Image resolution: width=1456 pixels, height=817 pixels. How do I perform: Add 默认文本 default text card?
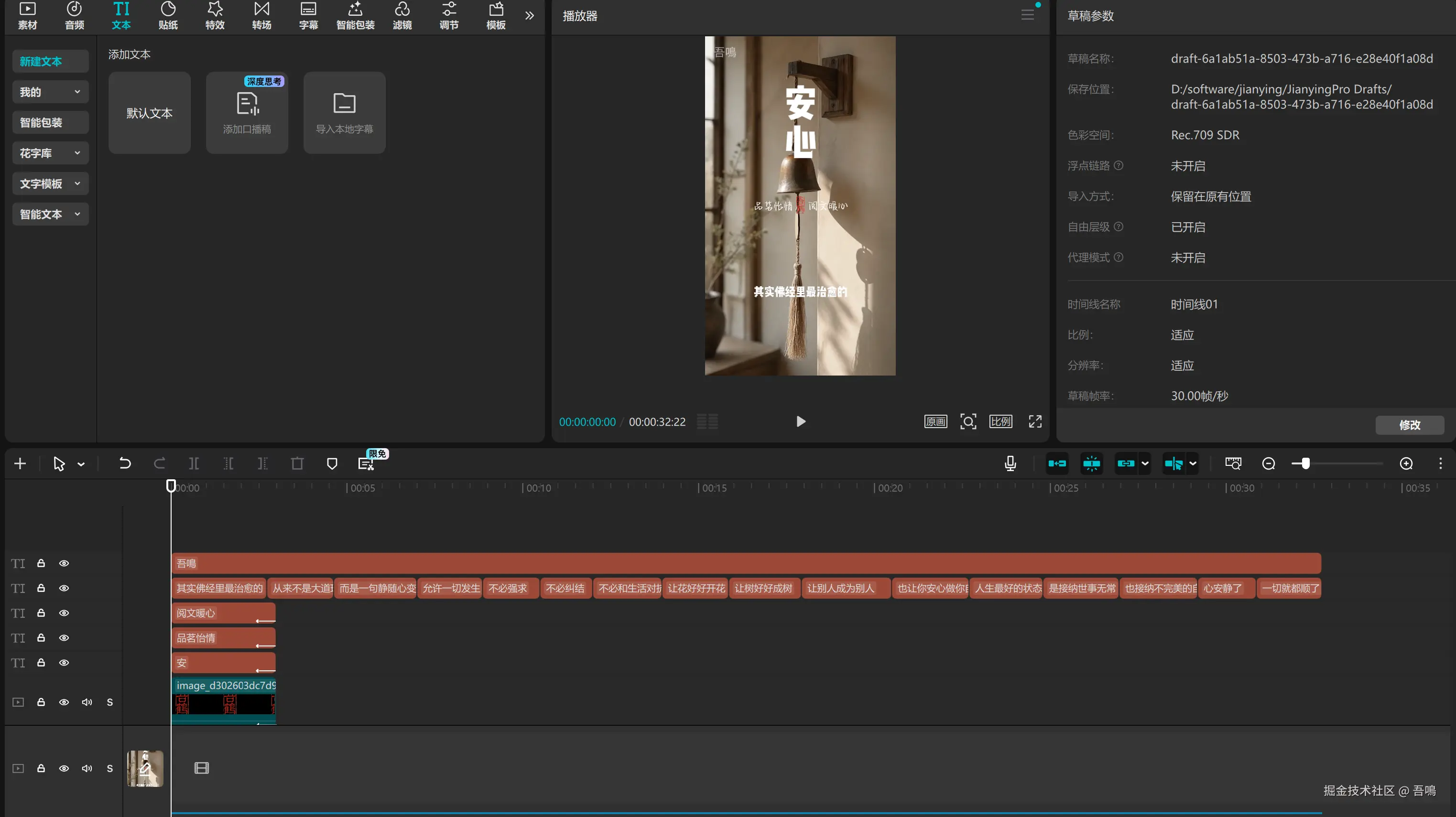coord(149,113)
